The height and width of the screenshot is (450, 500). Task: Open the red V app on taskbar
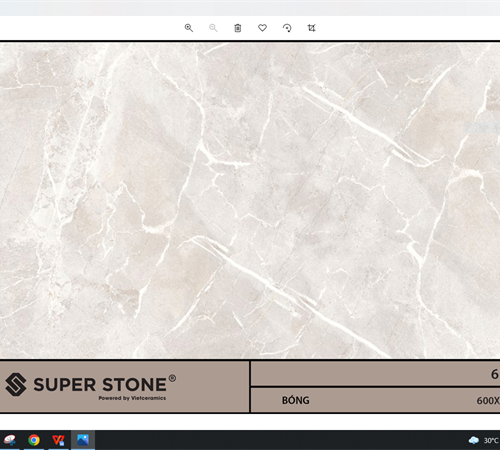pos(58,440)
